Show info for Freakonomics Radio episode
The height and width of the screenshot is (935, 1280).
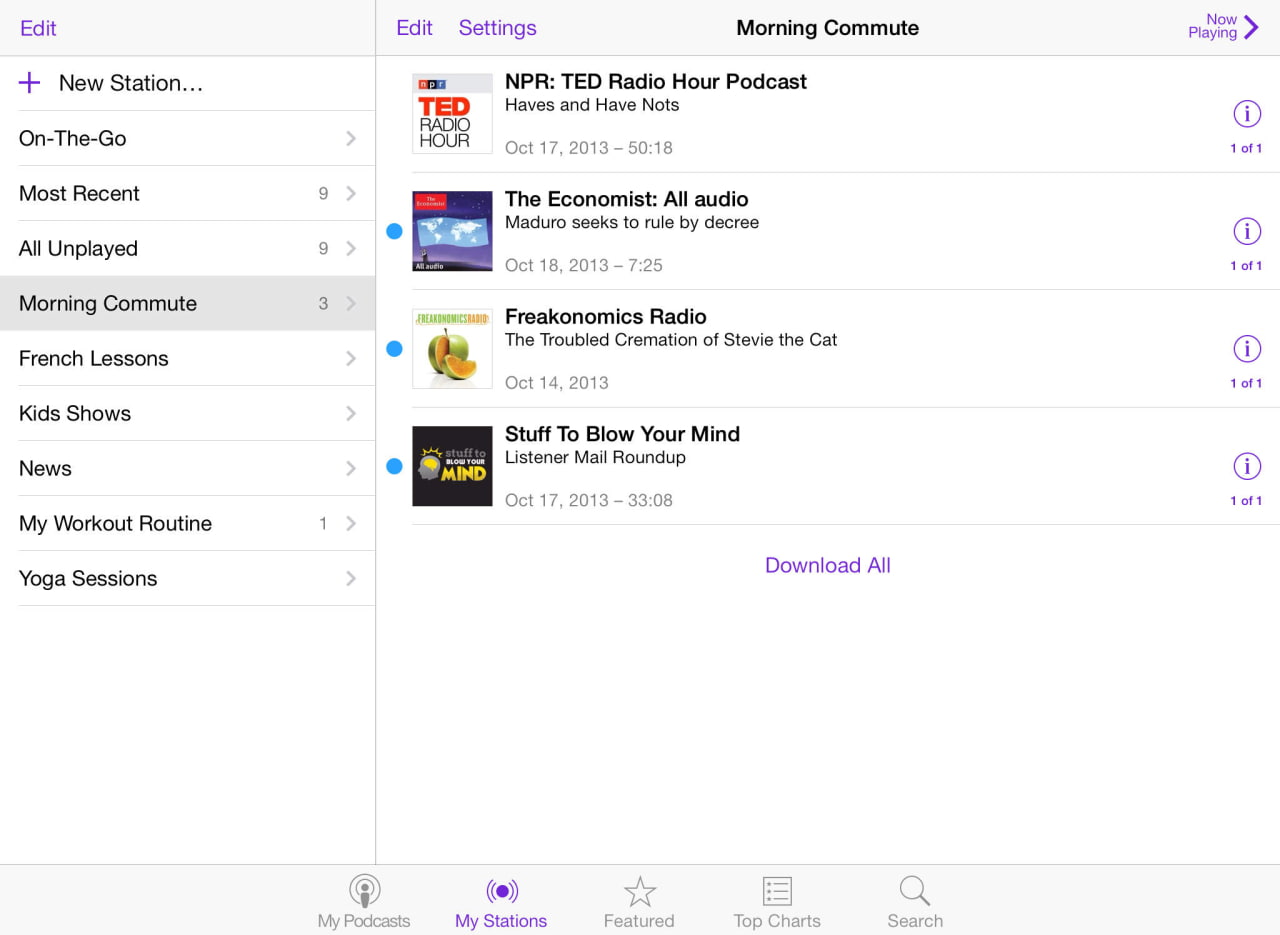(1246, 348)
